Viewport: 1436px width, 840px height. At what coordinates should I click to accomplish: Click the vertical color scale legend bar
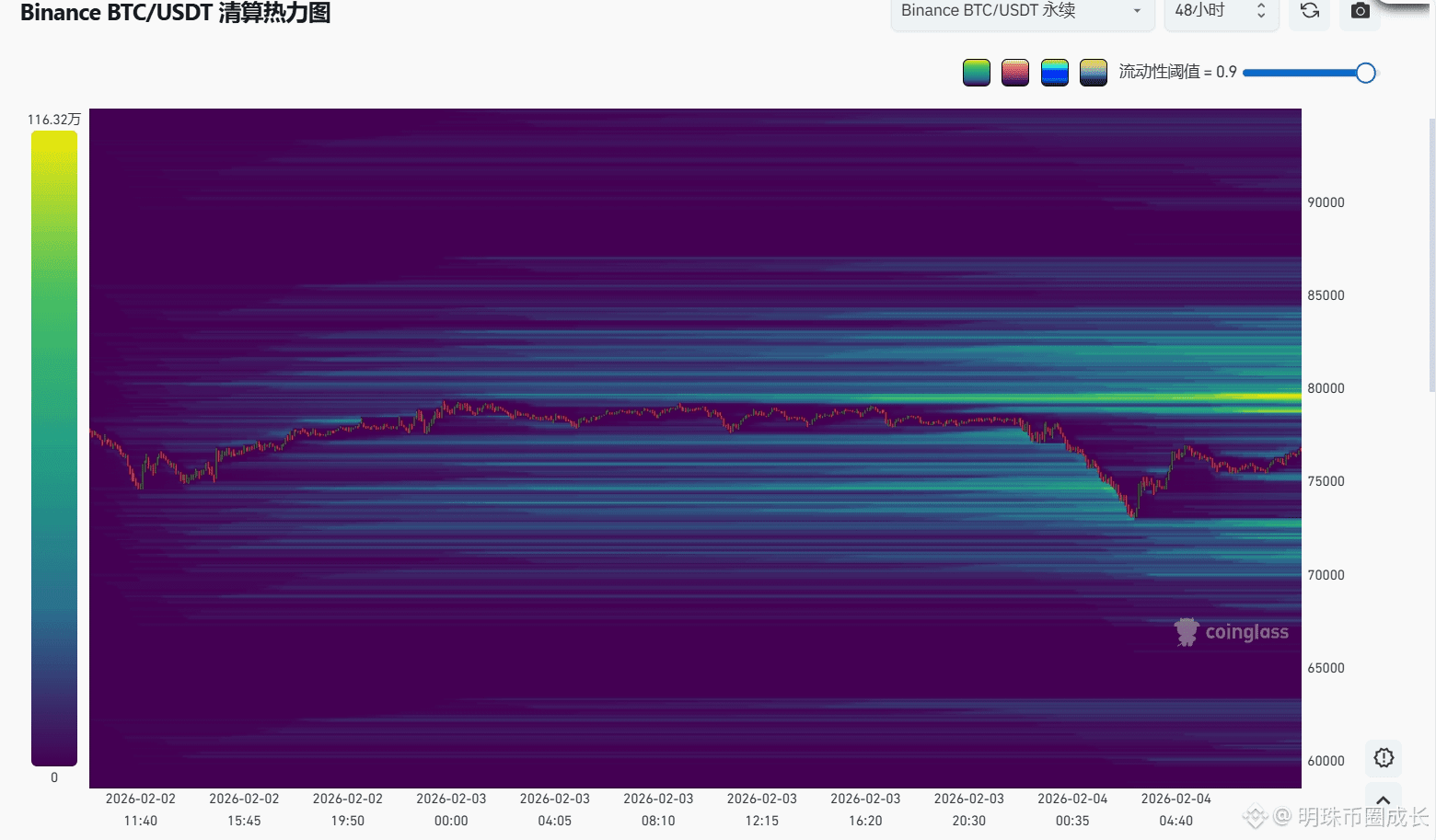tap(54, 448)
